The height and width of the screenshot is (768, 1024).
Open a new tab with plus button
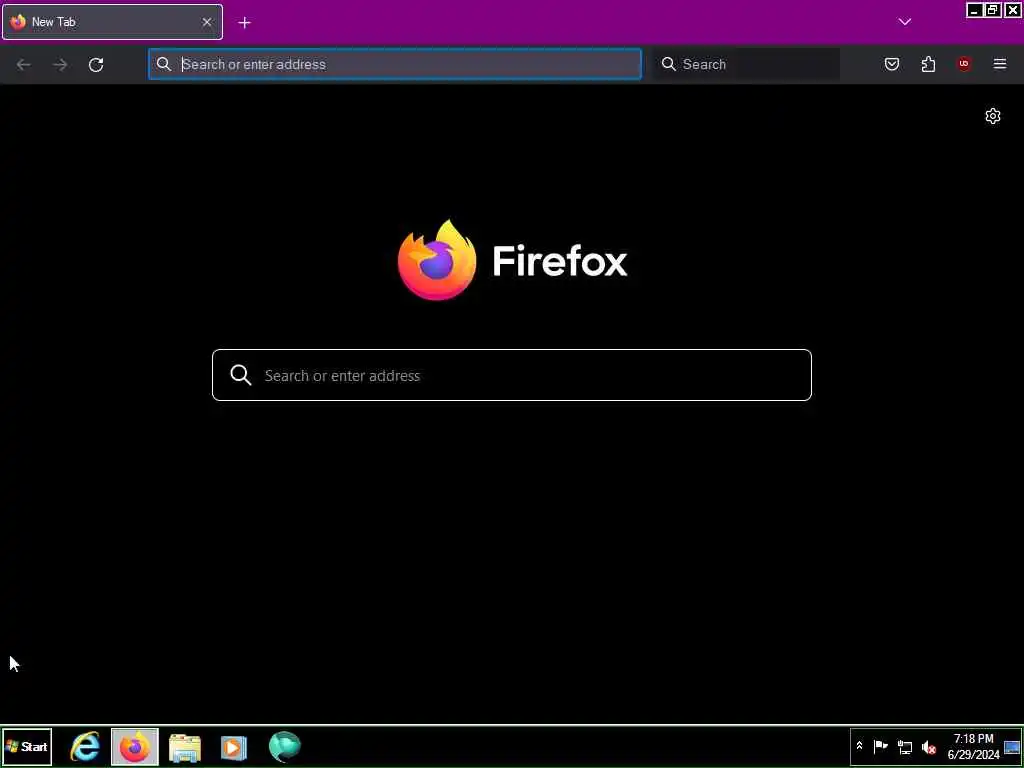[x=244, y=23]
